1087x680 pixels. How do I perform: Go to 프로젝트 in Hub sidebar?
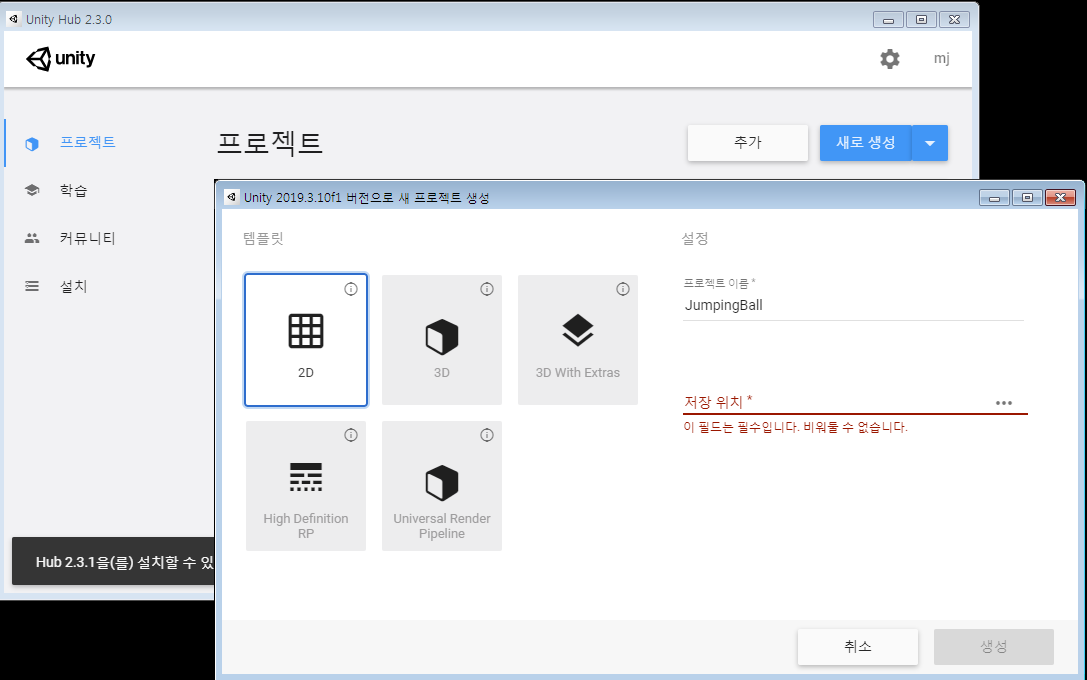pyautogui.click(x=87, y=142)
